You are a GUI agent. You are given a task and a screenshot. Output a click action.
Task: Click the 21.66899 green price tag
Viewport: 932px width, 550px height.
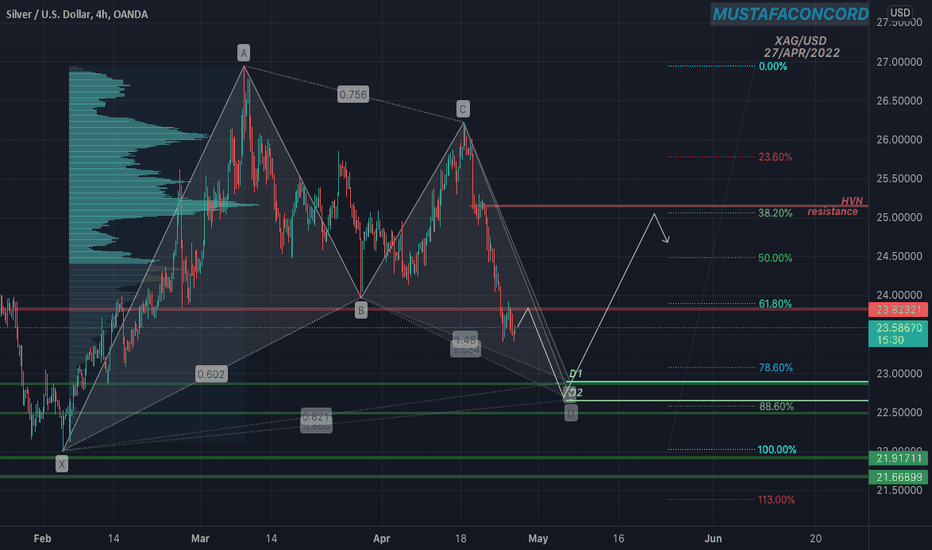point(898,477)
